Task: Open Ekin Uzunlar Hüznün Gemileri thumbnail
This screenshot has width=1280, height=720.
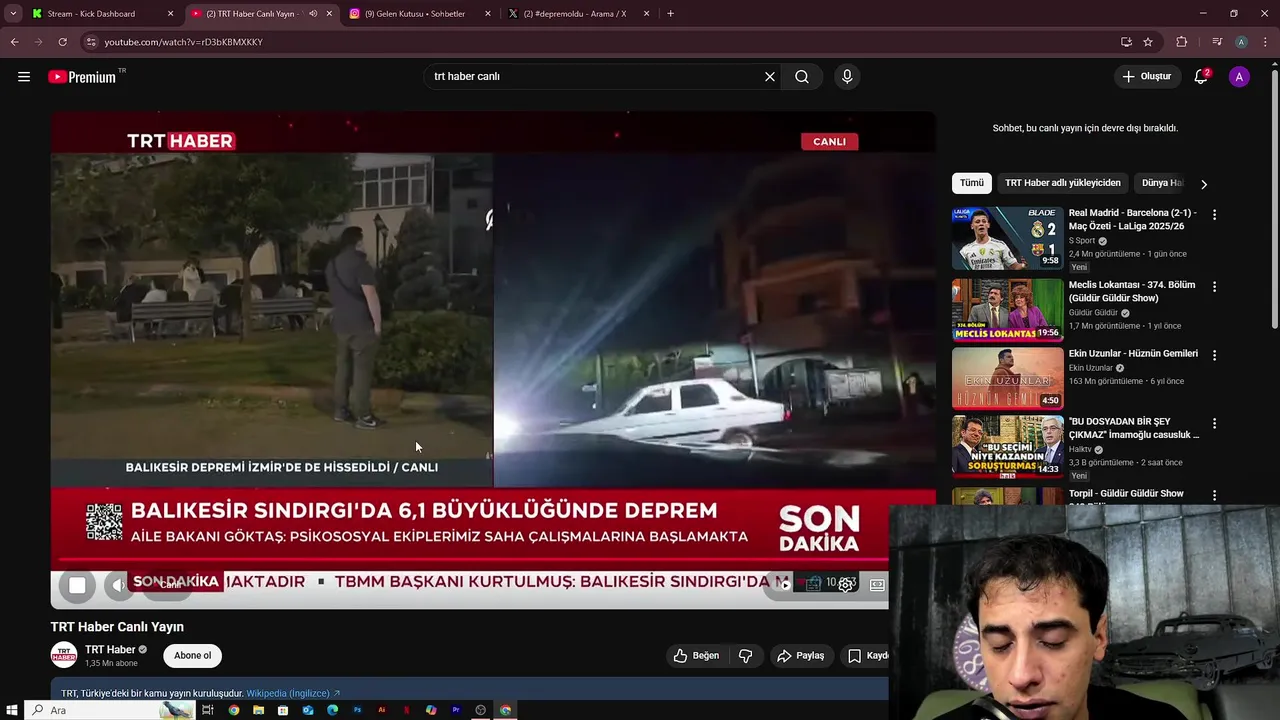Action: (1008, 378)
